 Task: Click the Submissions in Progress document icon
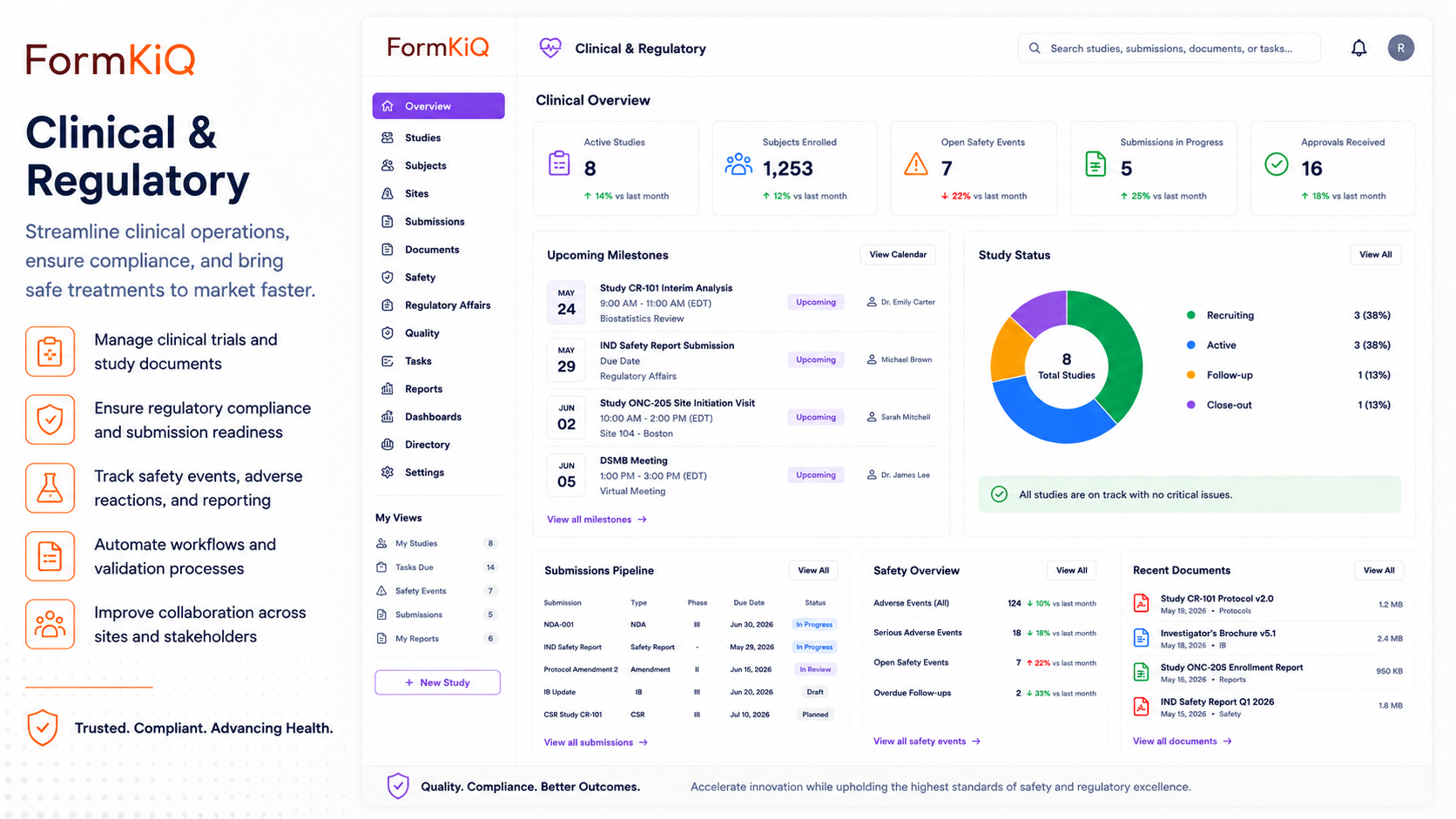(1095, 164)
